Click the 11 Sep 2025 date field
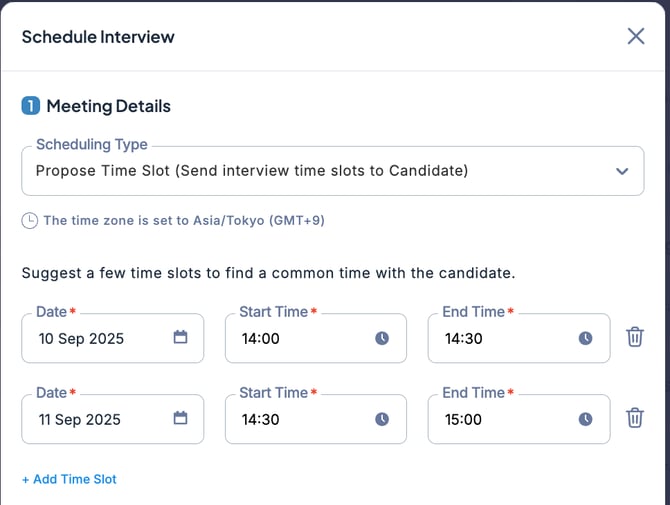Image resolution: width=670 pixels, height=505 pixels. pos(95,419)
